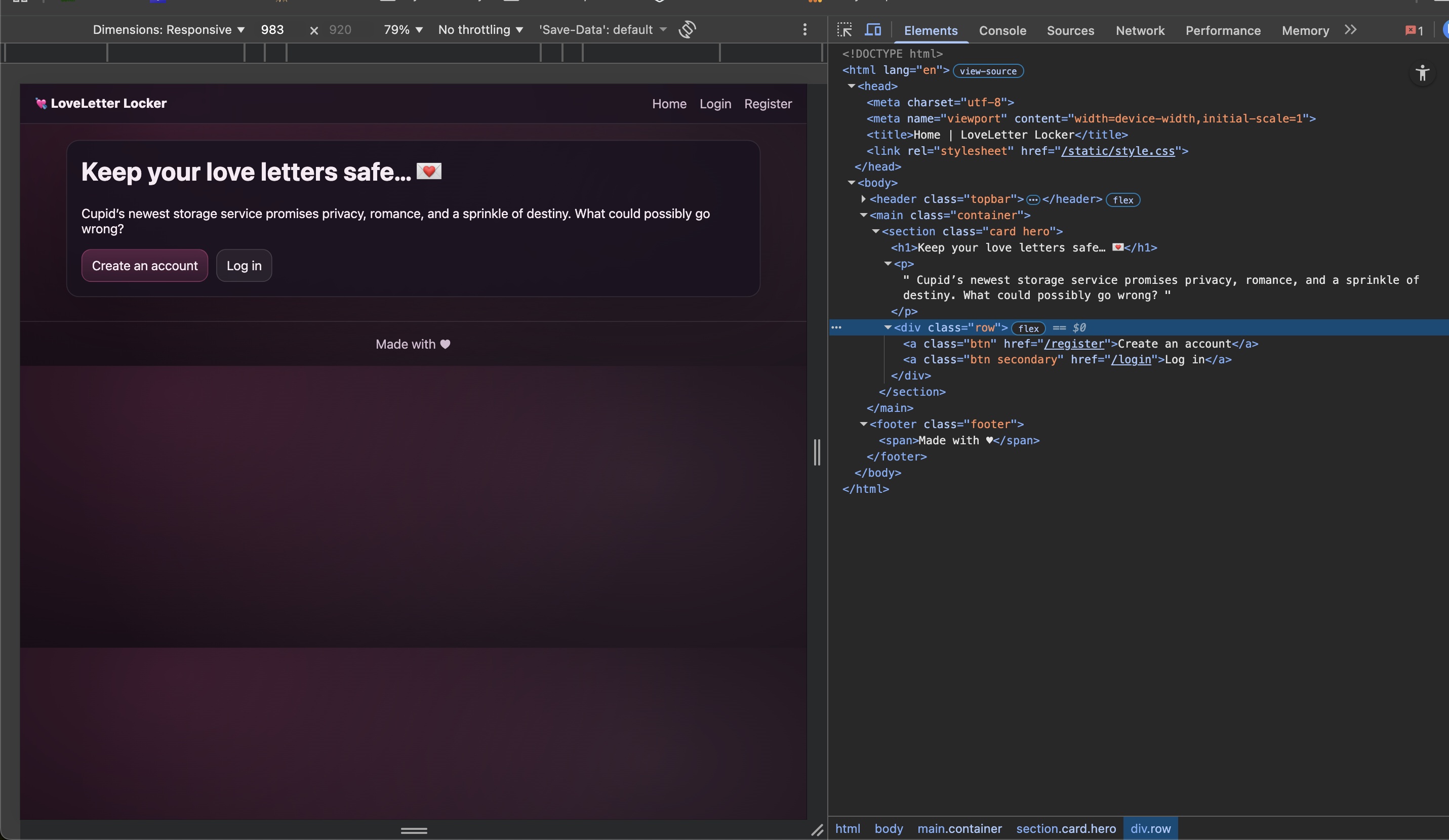Image resolution: width=1449 pixels, height=840 pixels.
Task: Click the accessibility person icon in the viewport
Action: click(x=1423, y=73)
